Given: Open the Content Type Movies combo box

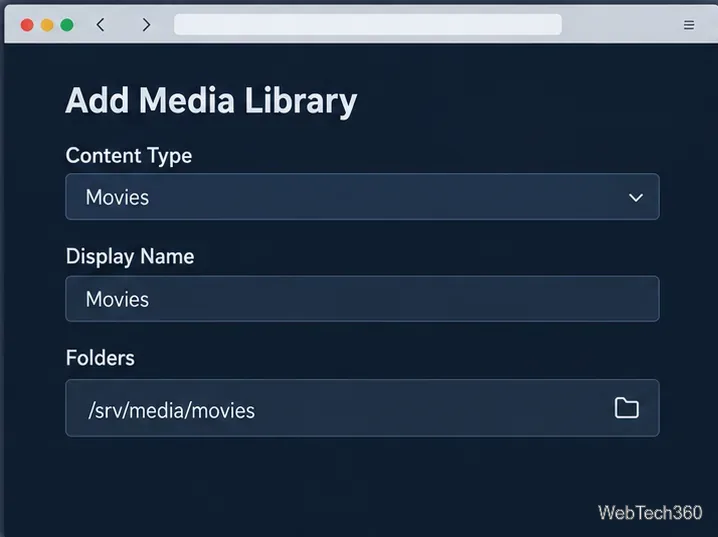Looking at the screenshot, I should pos(362,197).
